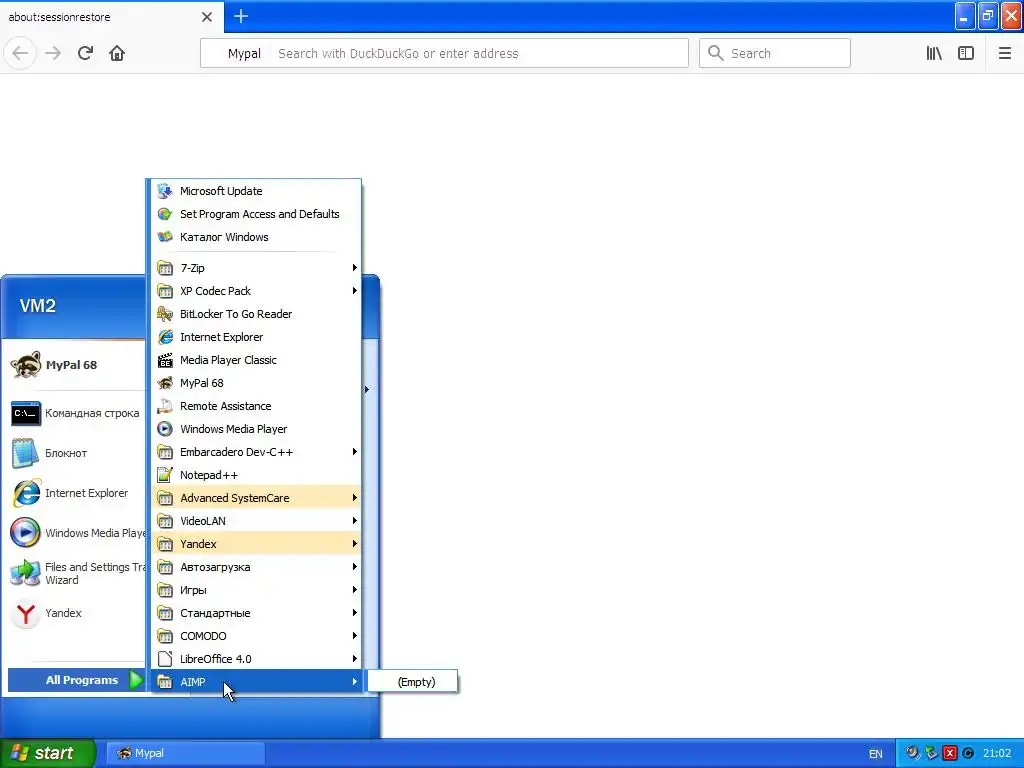
Task: Click the Search box field
Action: pos(775,54)
